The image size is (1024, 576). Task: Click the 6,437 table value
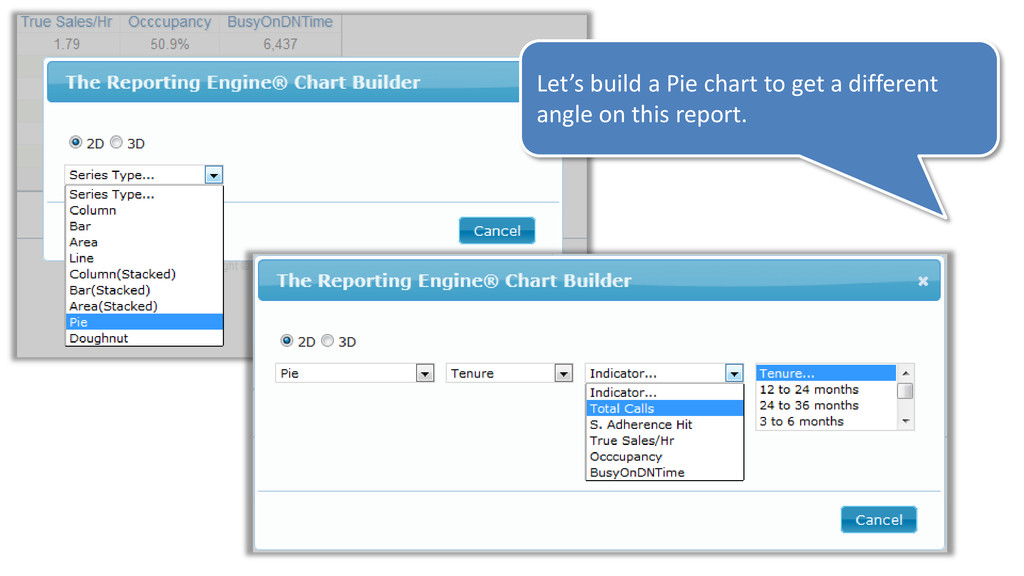pos(280,44)
